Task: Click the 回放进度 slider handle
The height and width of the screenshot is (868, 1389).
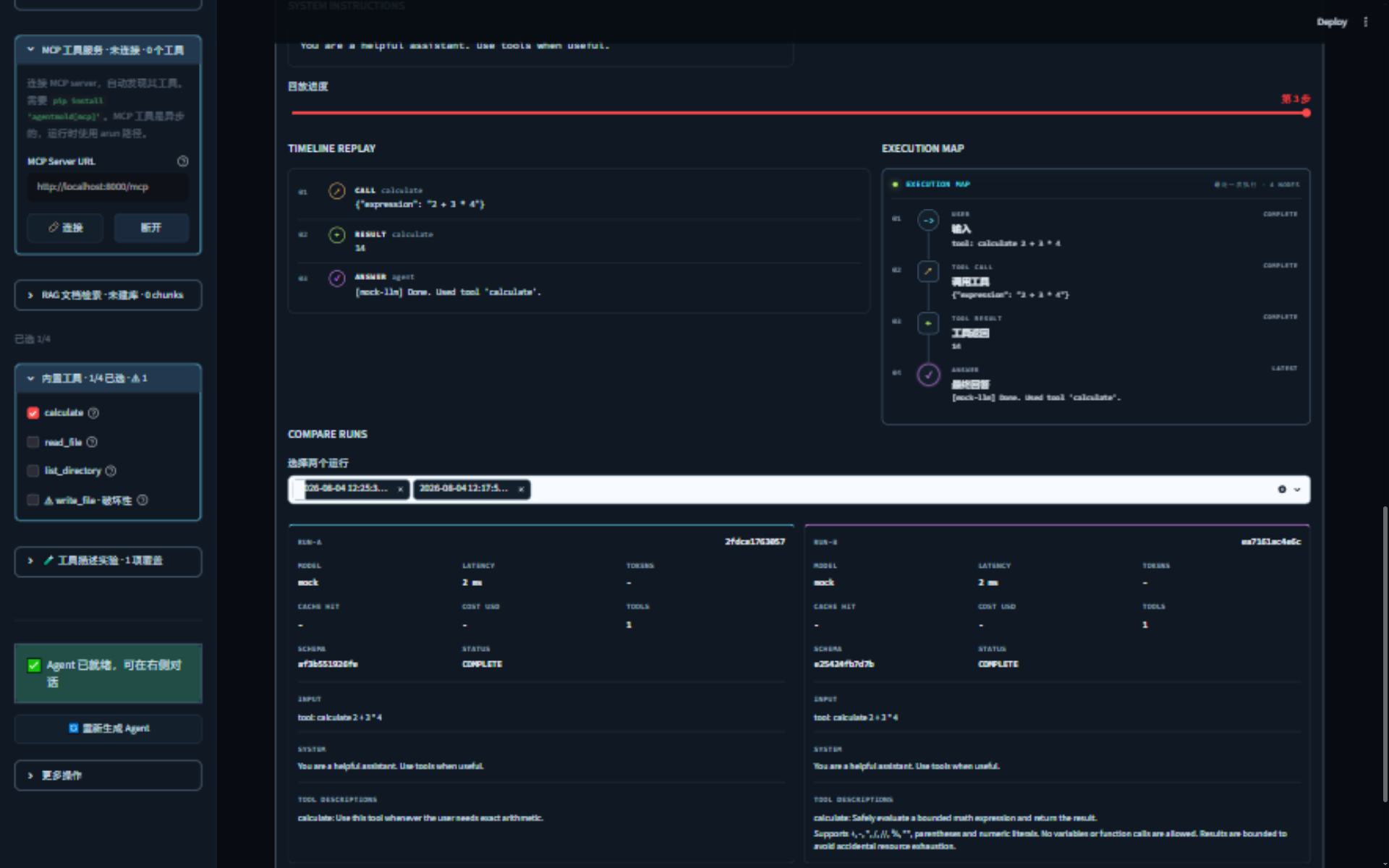Action: (x=1306, y=113)
